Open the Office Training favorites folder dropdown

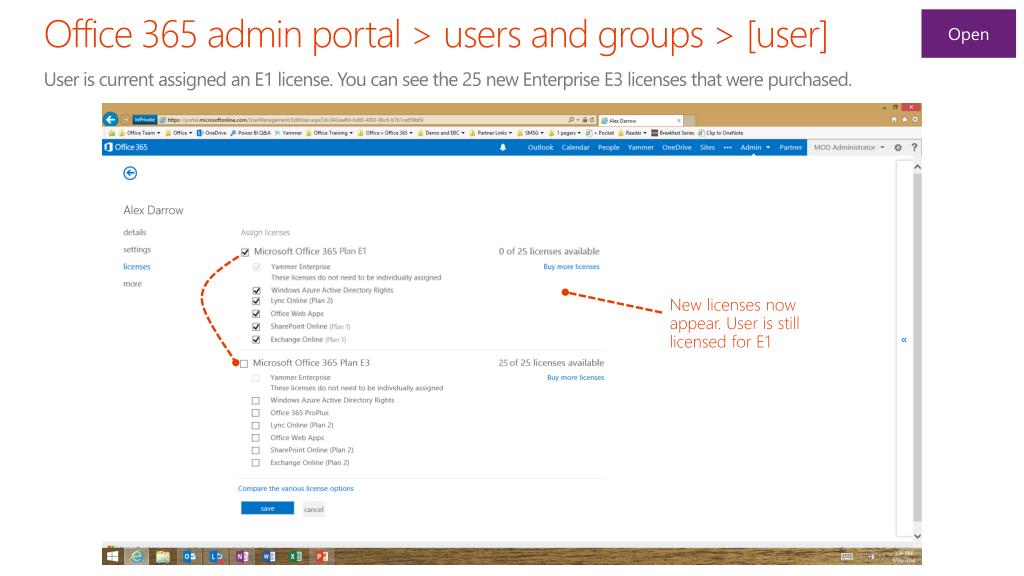(329, 133)
